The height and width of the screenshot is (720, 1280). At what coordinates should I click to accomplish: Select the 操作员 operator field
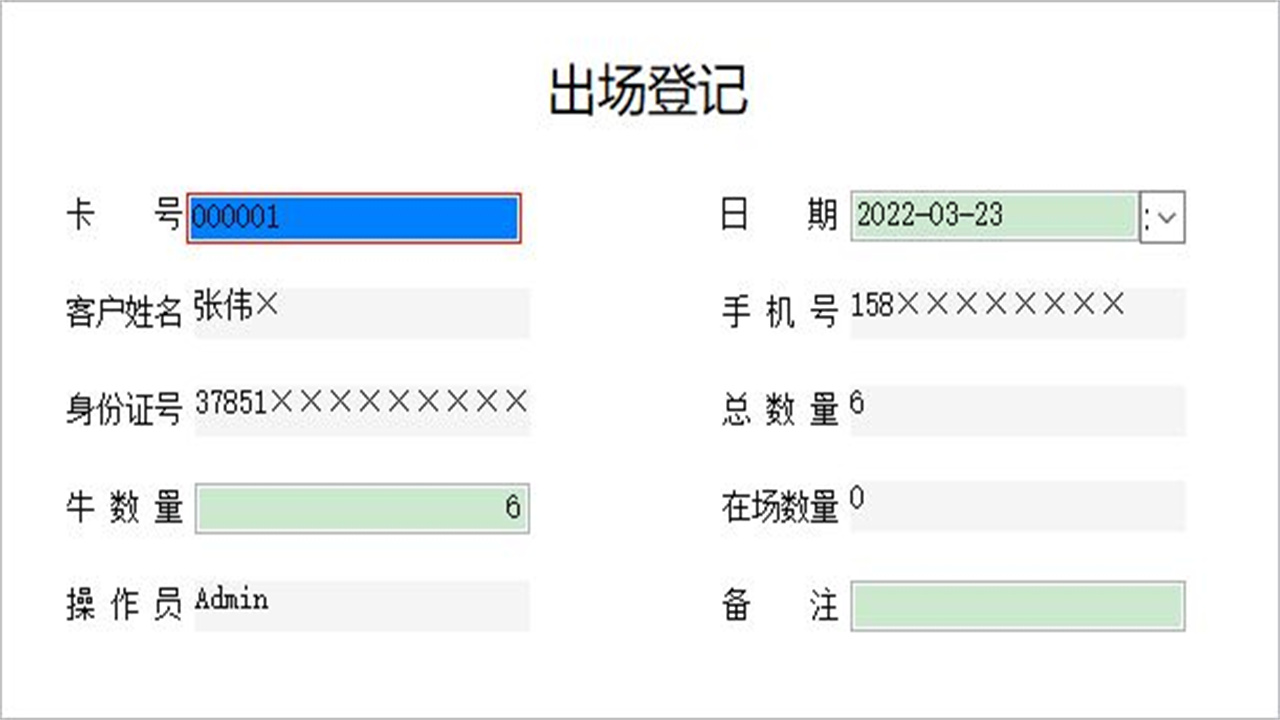click(363, 604)
